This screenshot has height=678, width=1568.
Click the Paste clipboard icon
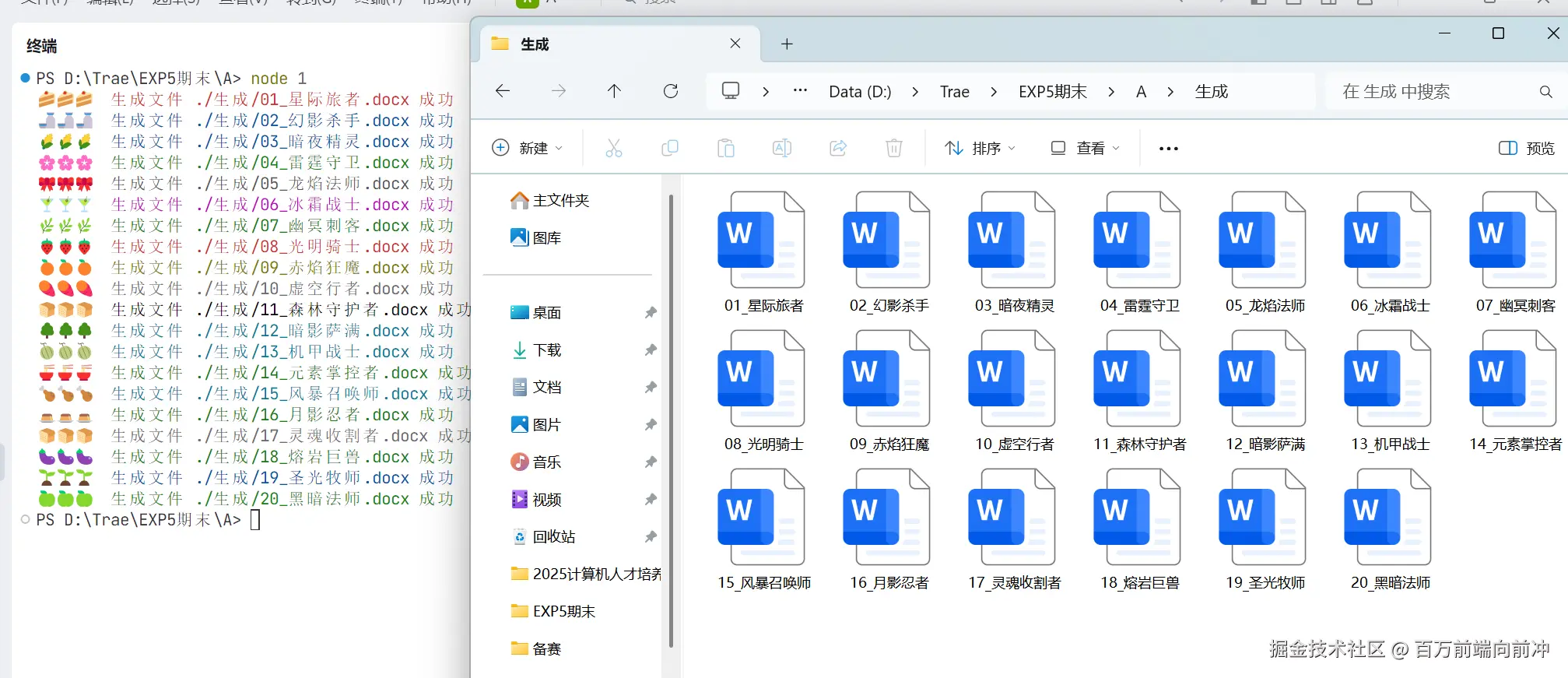(x=726, y=148)
